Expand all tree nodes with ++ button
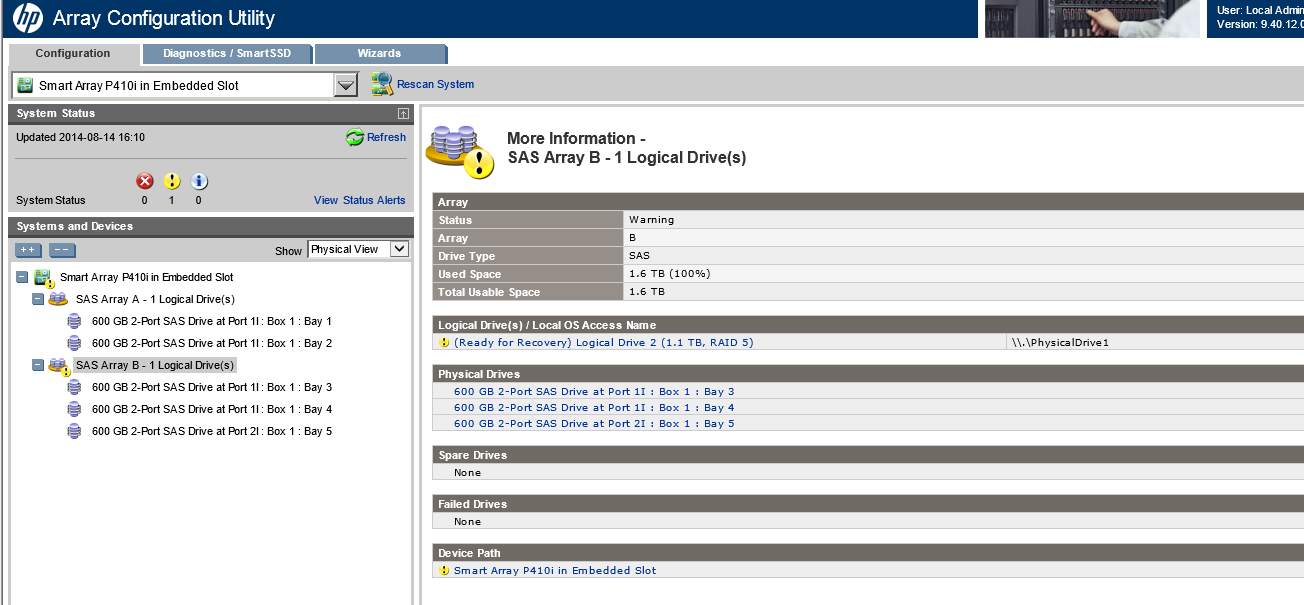 (x=29, y=250)
